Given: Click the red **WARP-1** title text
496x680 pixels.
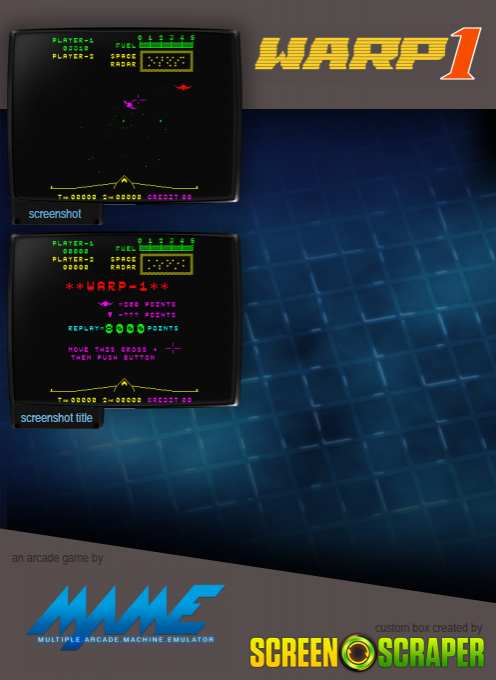Looking at the screenshot, I should click(117, 286).
